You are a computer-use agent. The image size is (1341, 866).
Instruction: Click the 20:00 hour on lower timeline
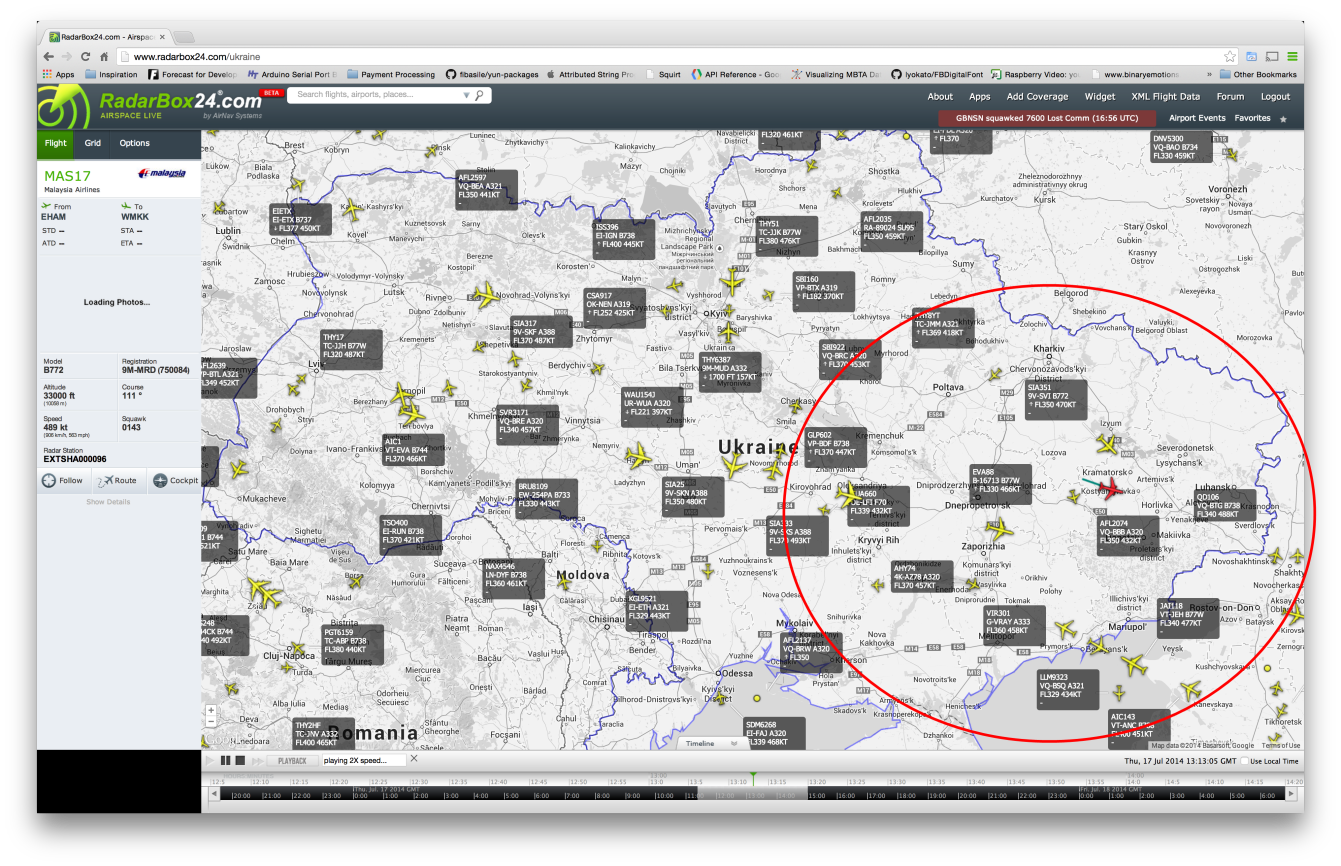pyautogui.click(x=241, y=796)
